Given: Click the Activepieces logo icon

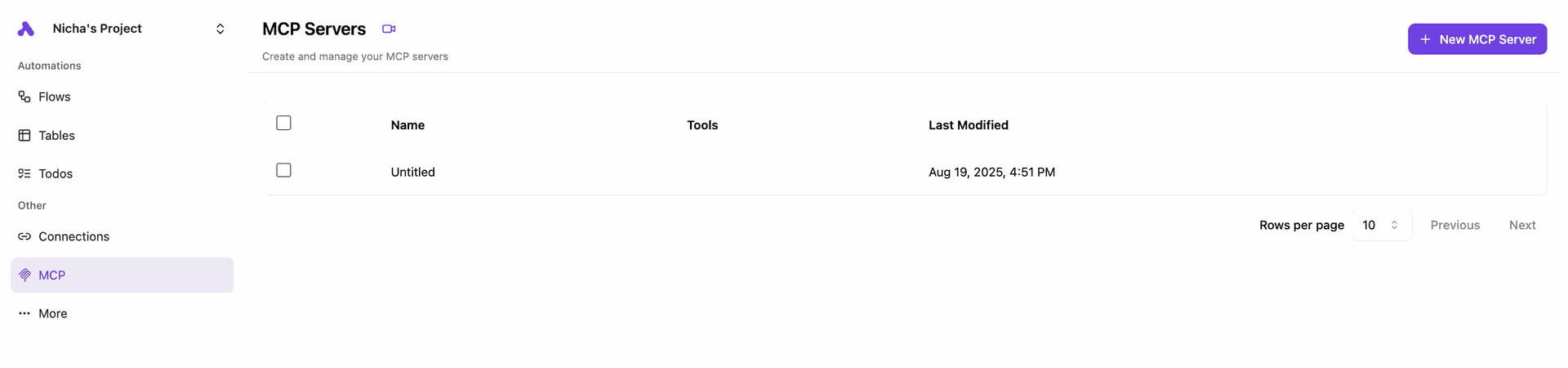Looking at the screenshot, I should (x=26, y=29).
